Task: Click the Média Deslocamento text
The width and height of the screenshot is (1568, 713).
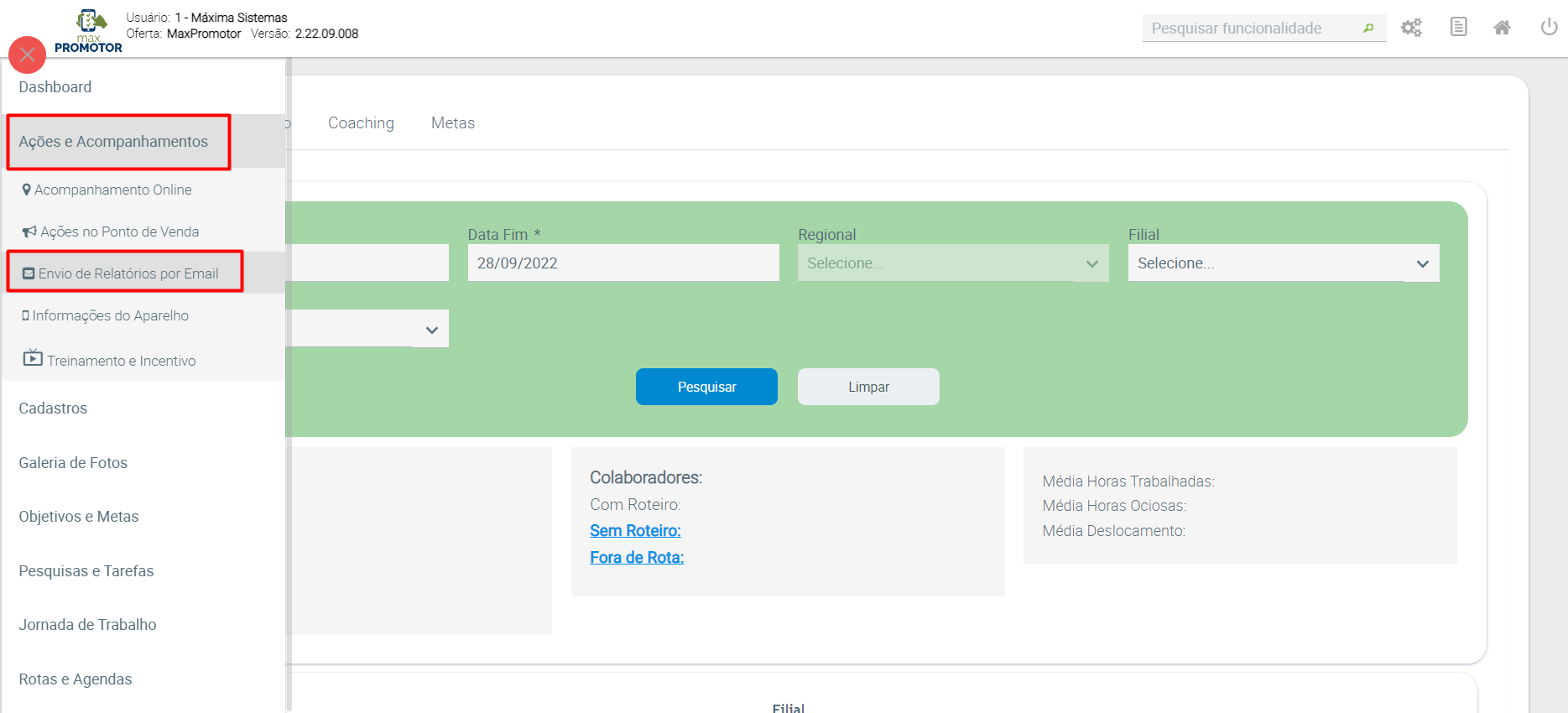Action: [x=1114, y=531]
